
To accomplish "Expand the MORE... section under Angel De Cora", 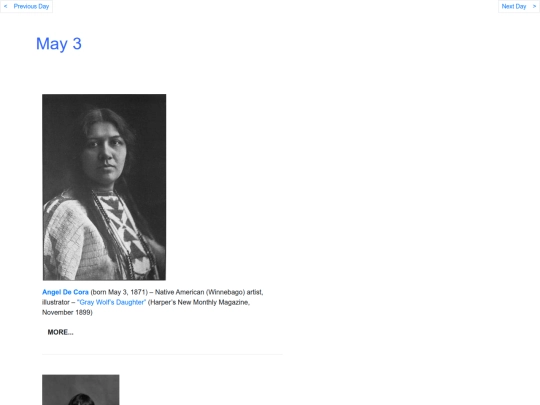I will click(60, 332).
